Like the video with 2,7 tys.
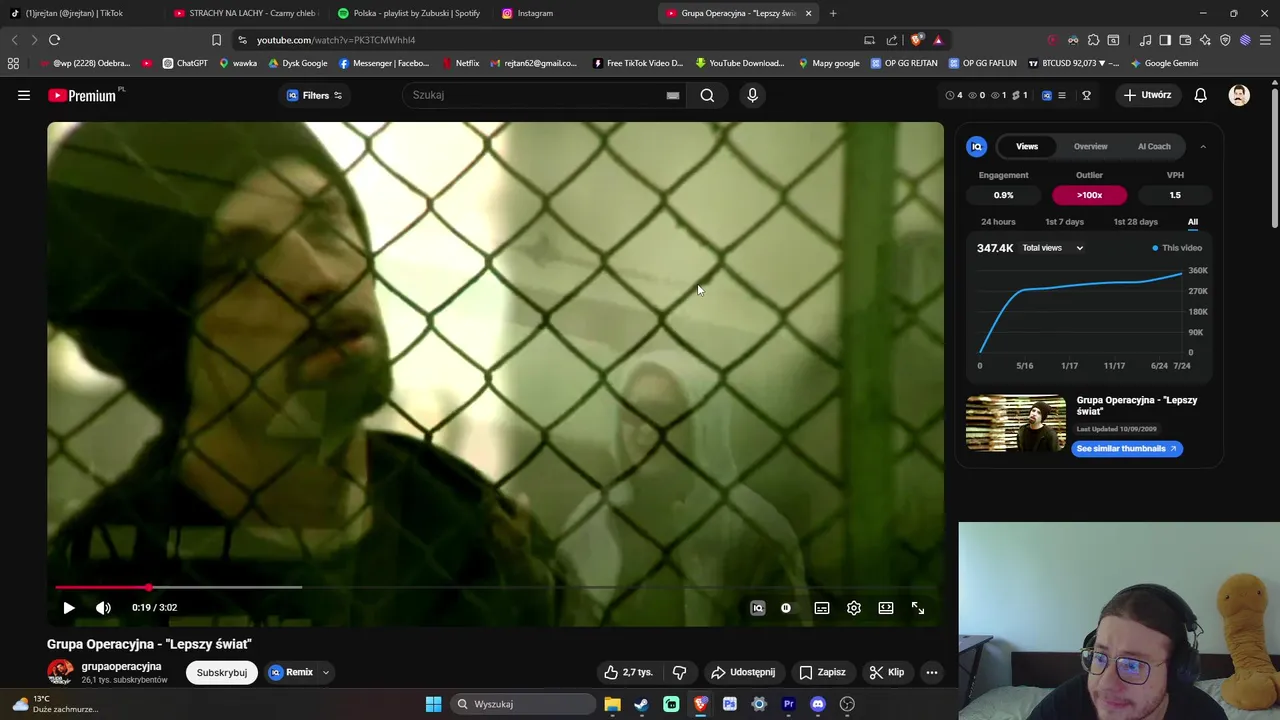 [x=628, y=672]
